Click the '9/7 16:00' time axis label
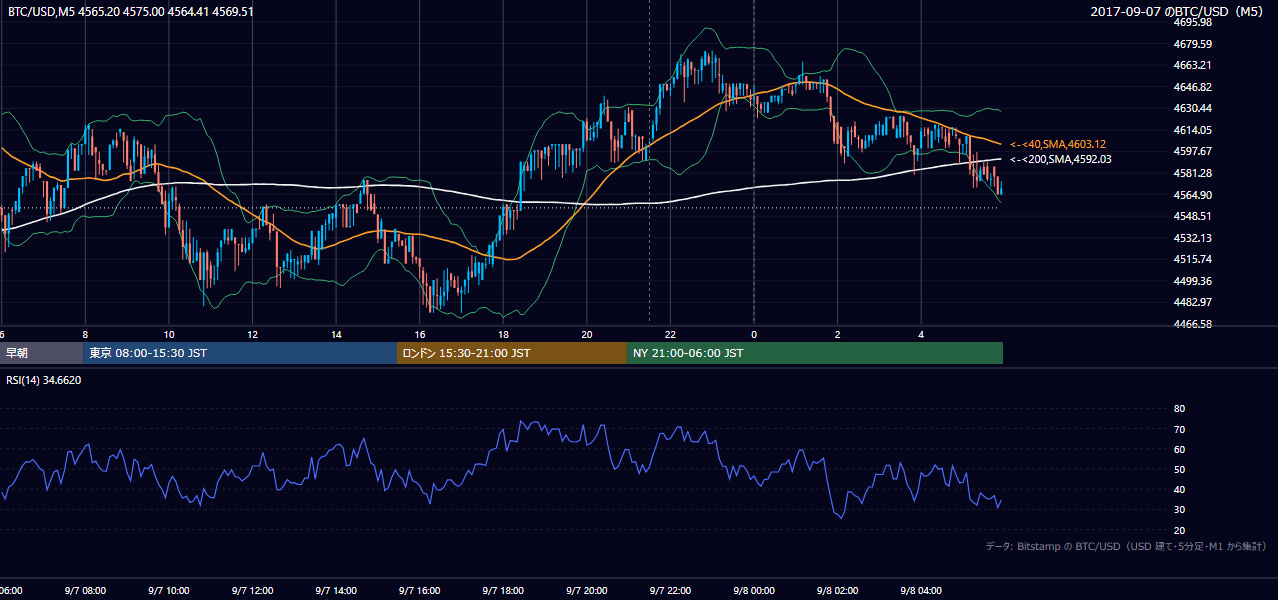Viewport: 1278px width, 600px height. (420, 591)
